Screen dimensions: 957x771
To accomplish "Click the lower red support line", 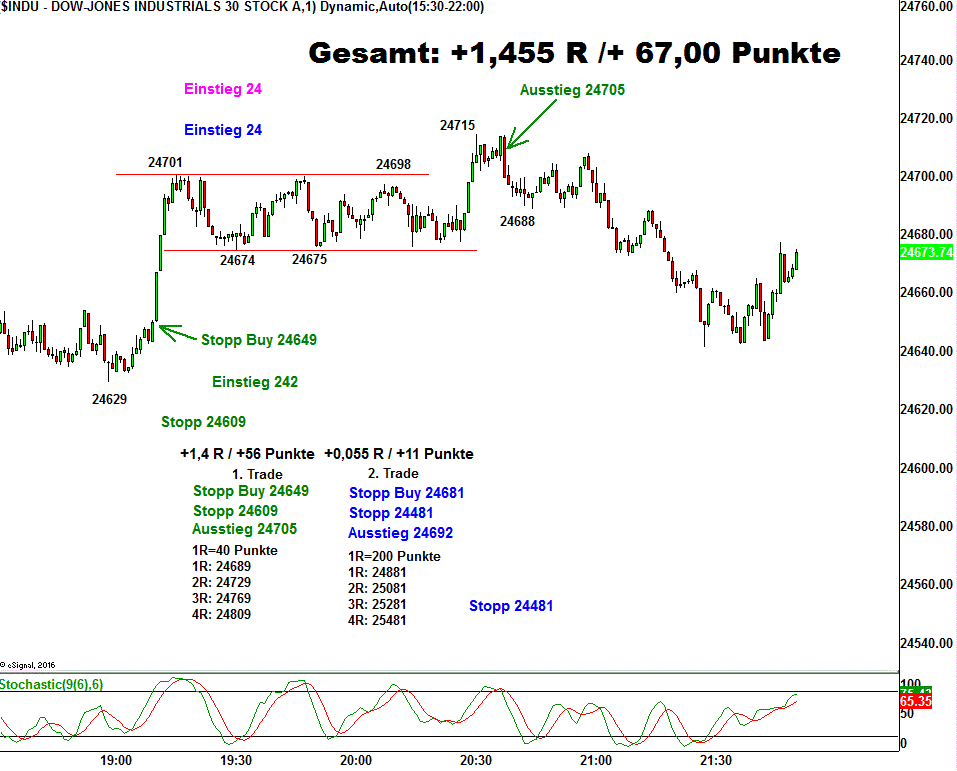I will point(320,250).
